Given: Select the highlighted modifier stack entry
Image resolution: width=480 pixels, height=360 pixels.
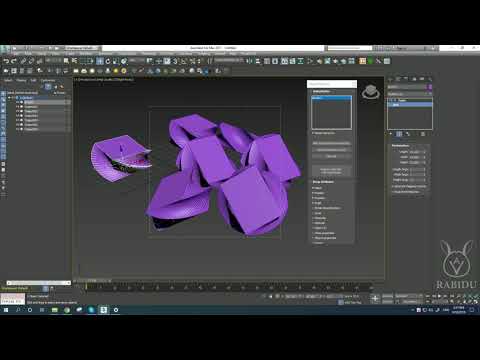Looking at the screenshot, I should click(x=410, y=105).
